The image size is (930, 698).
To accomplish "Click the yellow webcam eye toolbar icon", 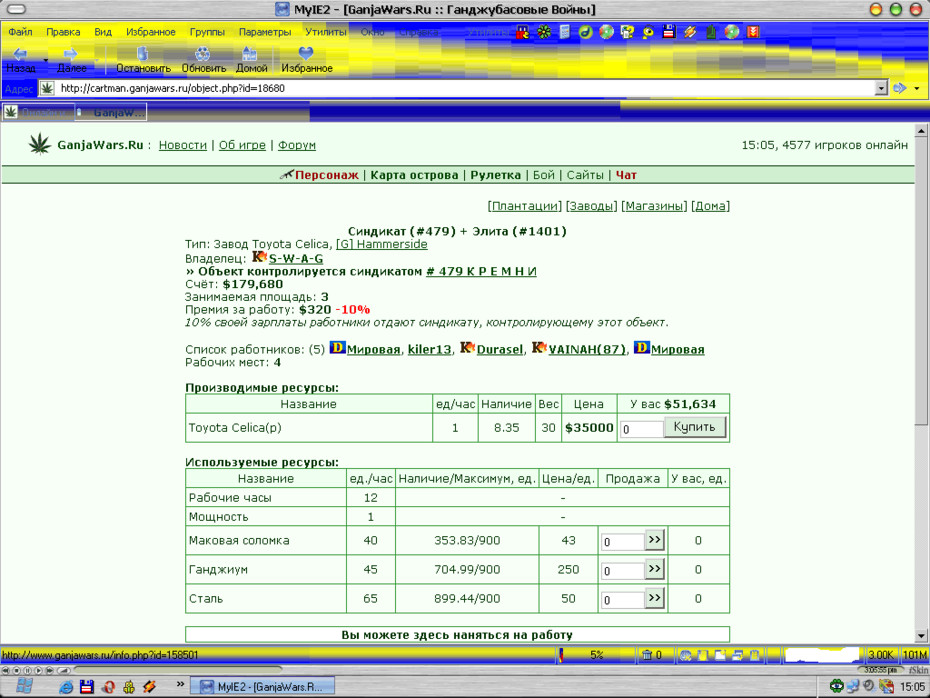I will (x=648, y=32).
